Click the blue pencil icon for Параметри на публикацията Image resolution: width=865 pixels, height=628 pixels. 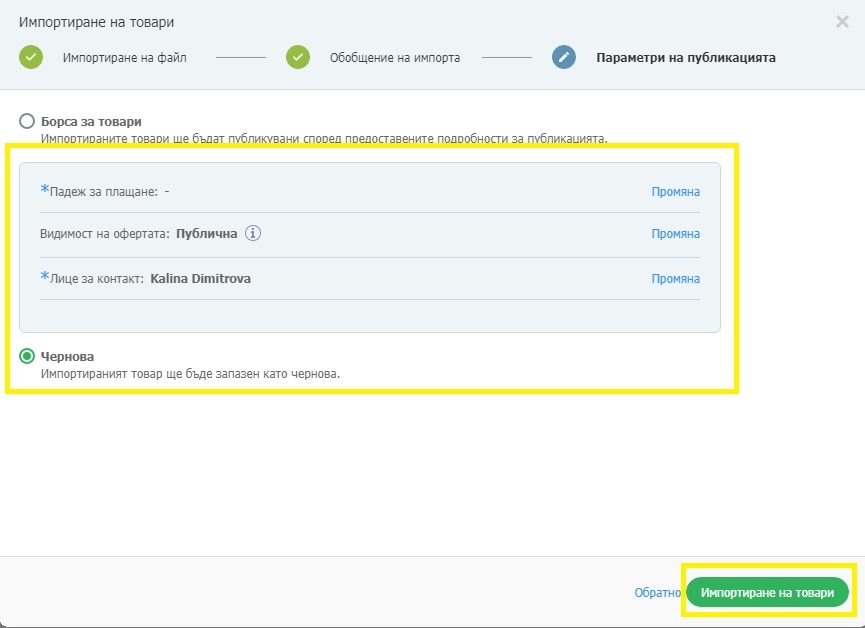[x=564, y=57]
